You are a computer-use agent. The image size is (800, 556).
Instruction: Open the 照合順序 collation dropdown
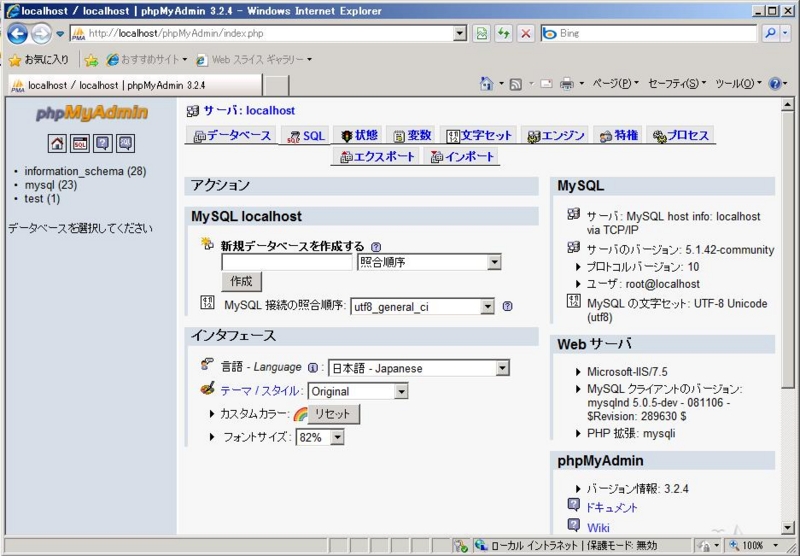[x=429, y=262]
